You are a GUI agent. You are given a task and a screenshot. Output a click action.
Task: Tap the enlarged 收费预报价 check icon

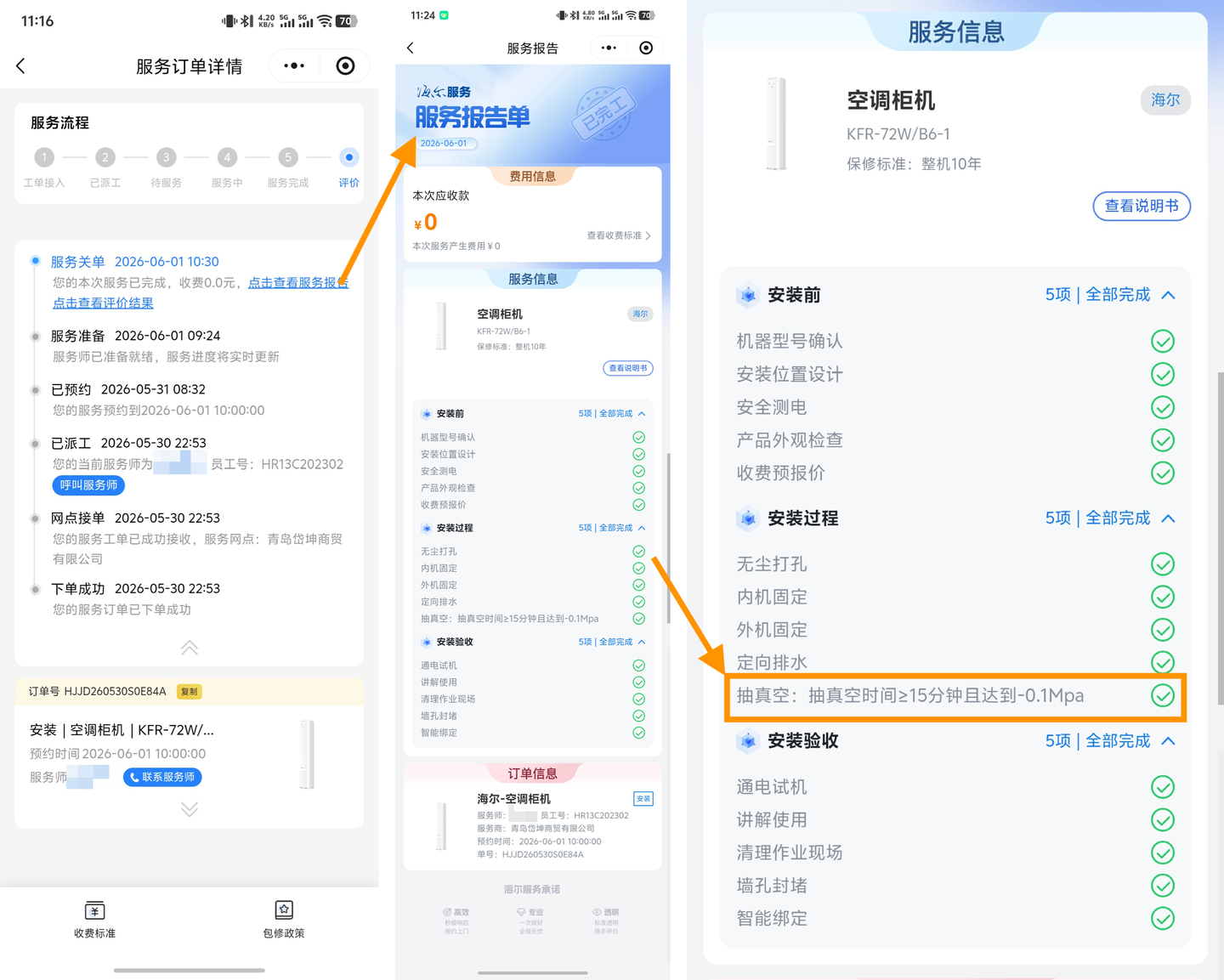tap(1163, 473)
